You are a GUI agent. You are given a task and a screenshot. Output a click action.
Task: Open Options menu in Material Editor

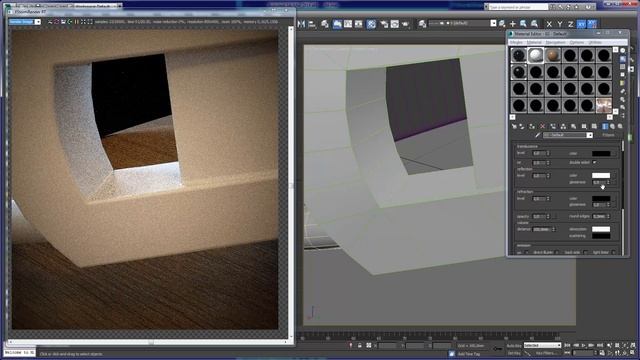[x=577, y=42]
